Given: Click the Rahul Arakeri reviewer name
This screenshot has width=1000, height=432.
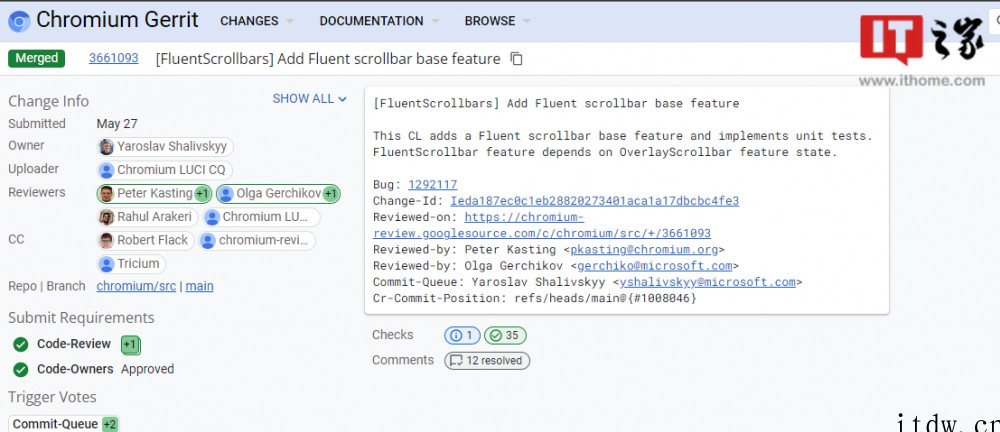Looking at the screenshot, I should [154, 217].
